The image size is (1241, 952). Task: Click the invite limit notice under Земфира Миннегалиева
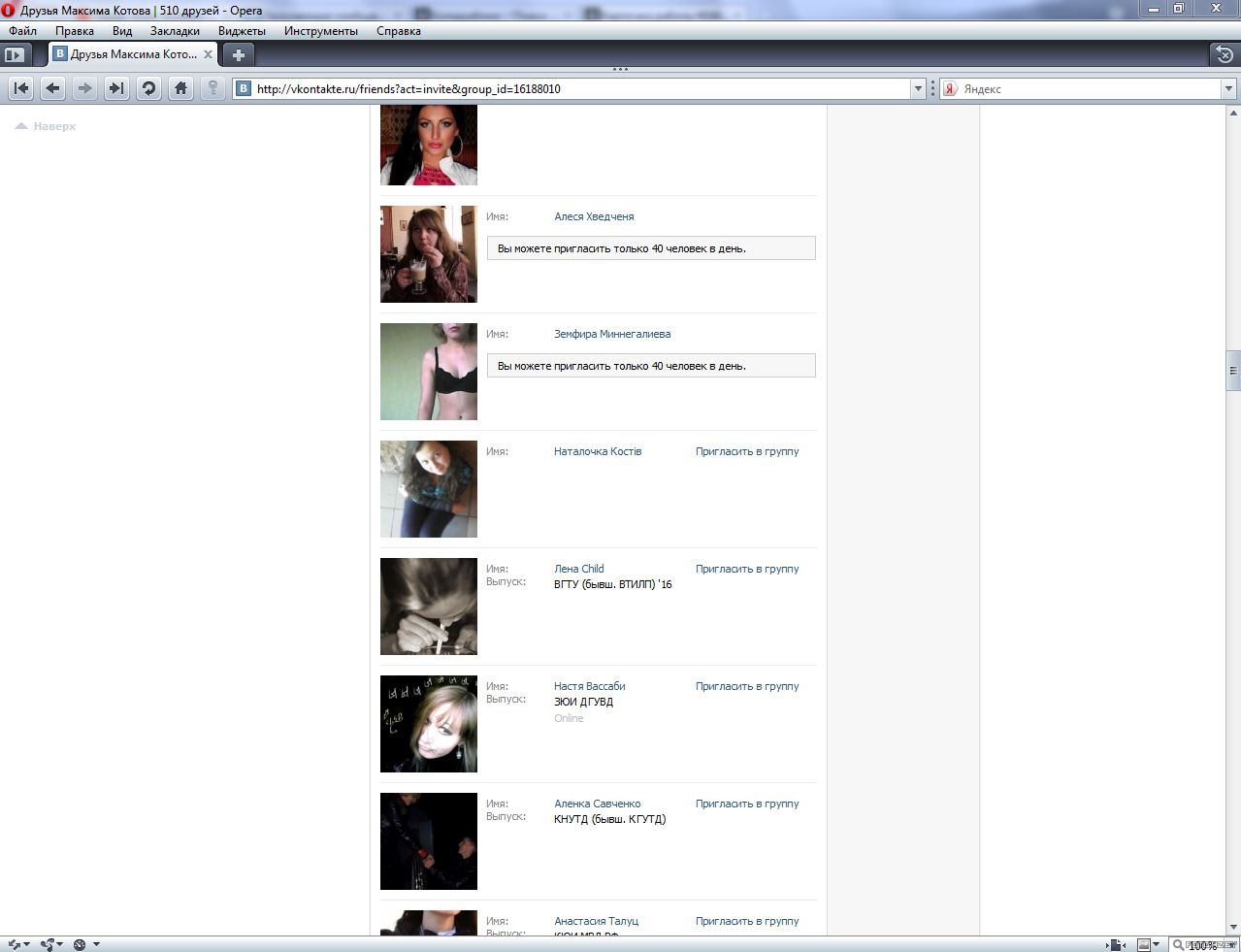point(651,366)
